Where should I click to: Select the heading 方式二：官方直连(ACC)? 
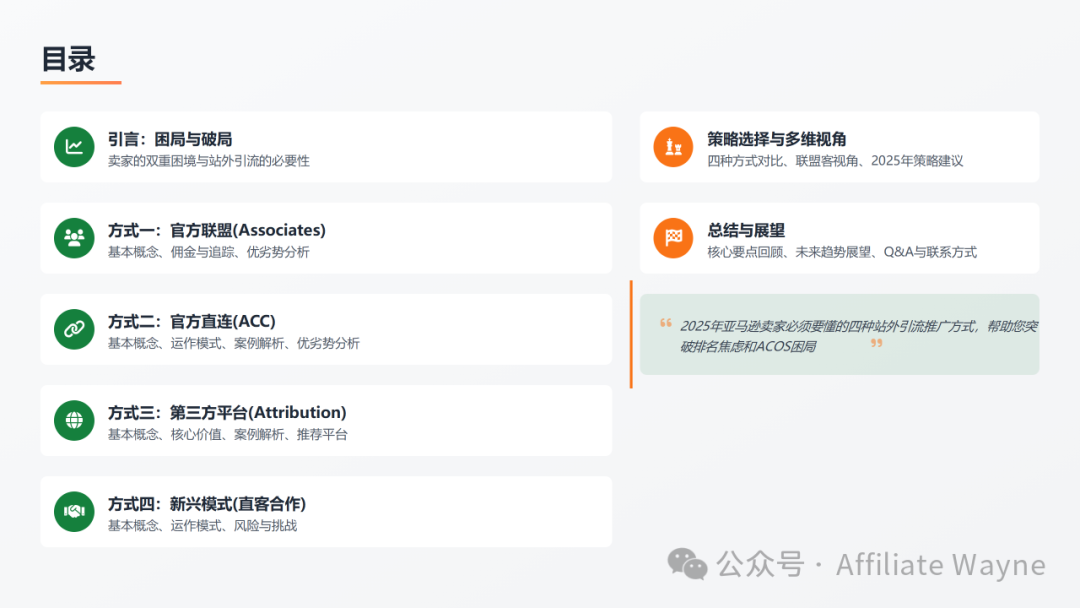pyautogui.click(x=191, y=322)
